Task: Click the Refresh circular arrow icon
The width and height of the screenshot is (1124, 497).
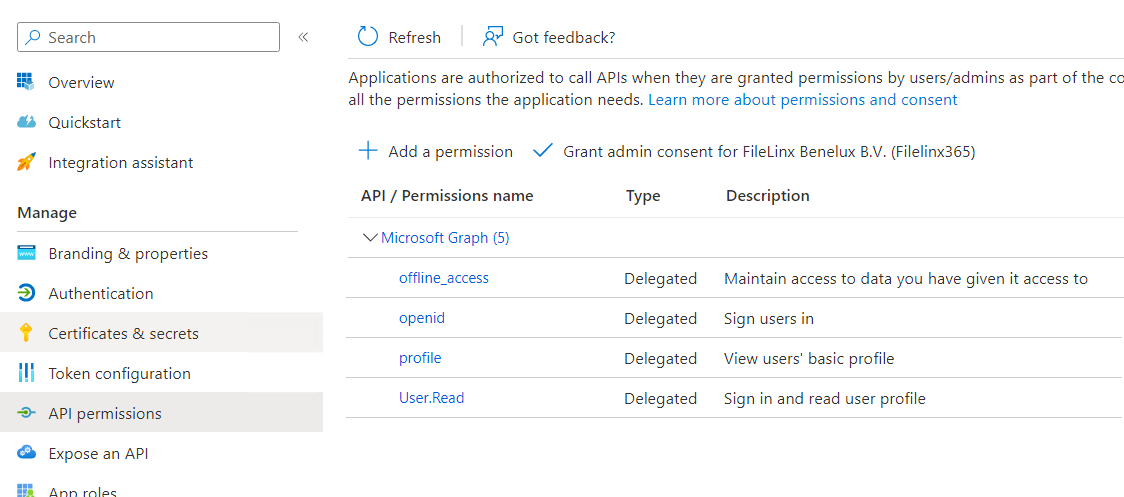Action: click(x=368, y=37)
